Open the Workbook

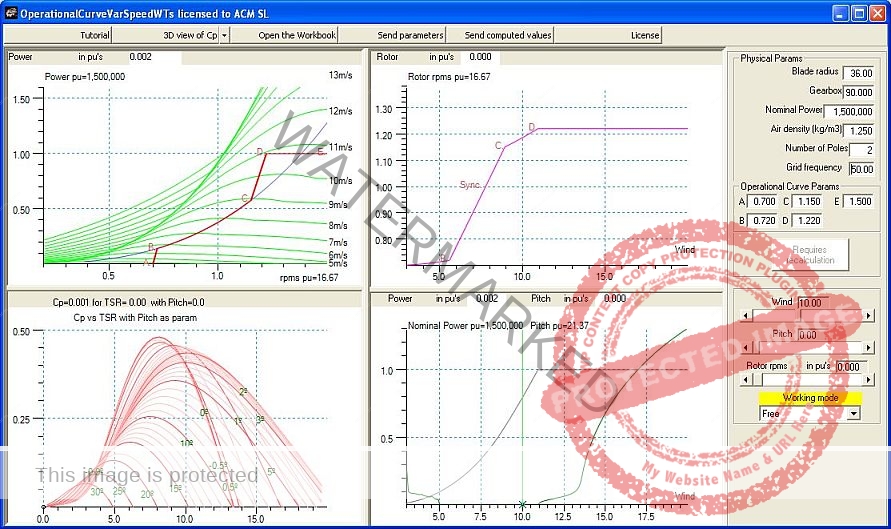pos(284,35)
